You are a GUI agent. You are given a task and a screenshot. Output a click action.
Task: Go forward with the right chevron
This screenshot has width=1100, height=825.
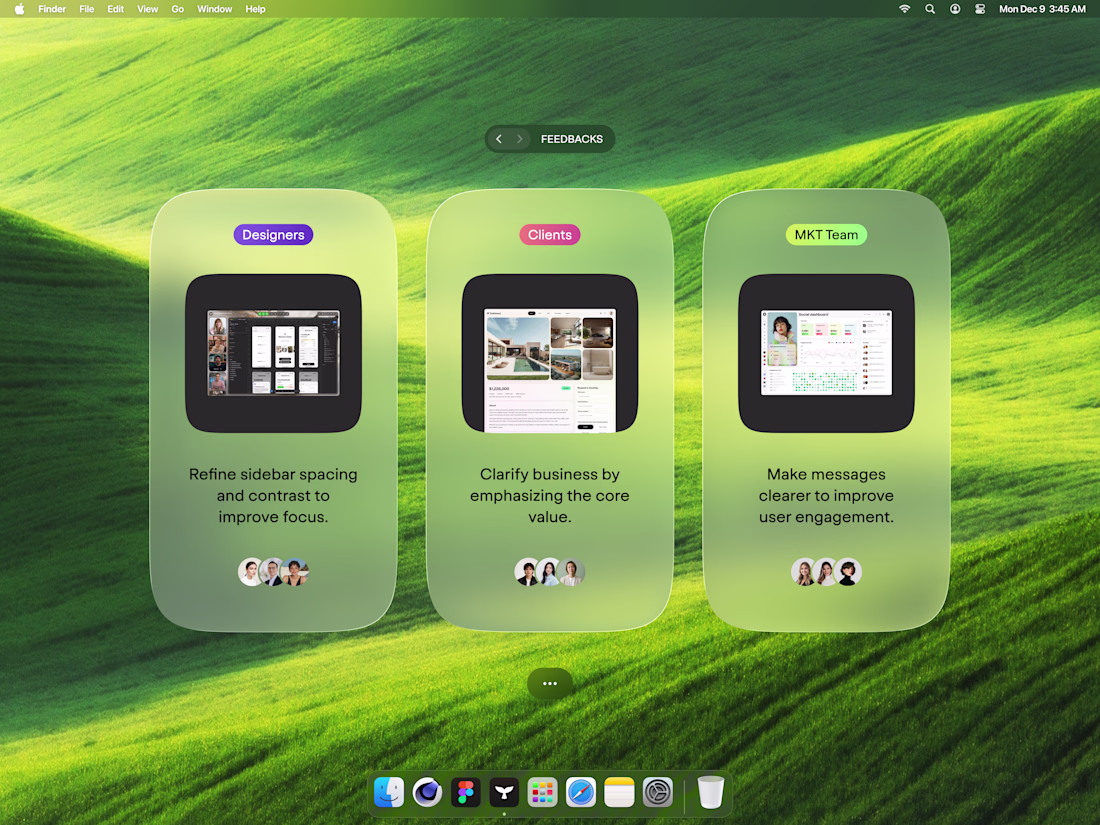(520, 139)
